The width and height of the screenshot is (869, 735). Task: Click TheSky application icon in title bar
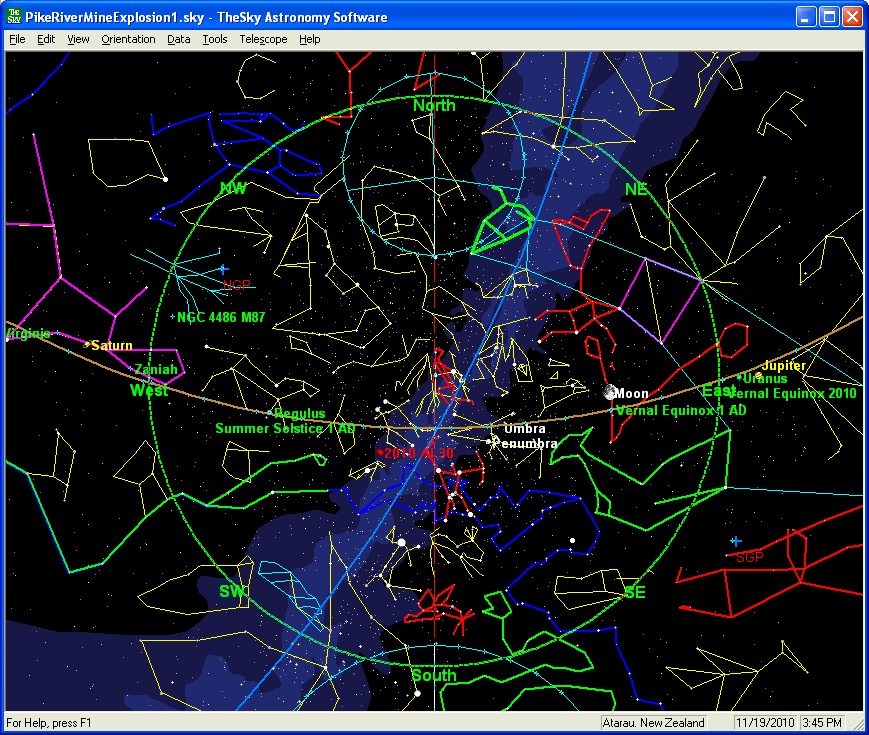coord(15,17)
